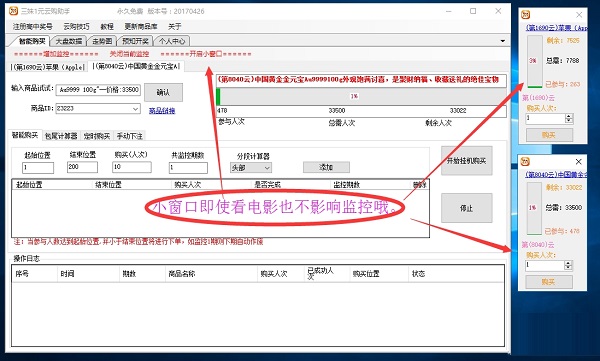Click the 监控期数 column header
Screen dimensions: 600x361
tap(369, 185)
